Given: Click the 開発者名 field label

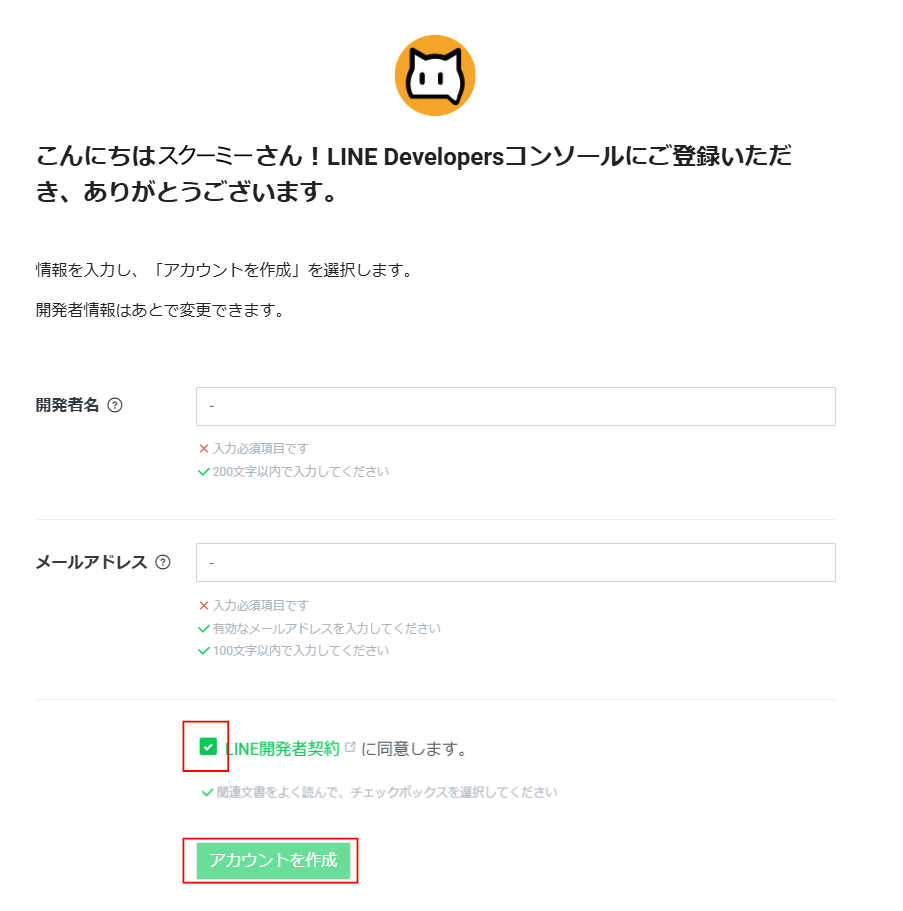Looking at the screenshot, I should pos(67,405).
